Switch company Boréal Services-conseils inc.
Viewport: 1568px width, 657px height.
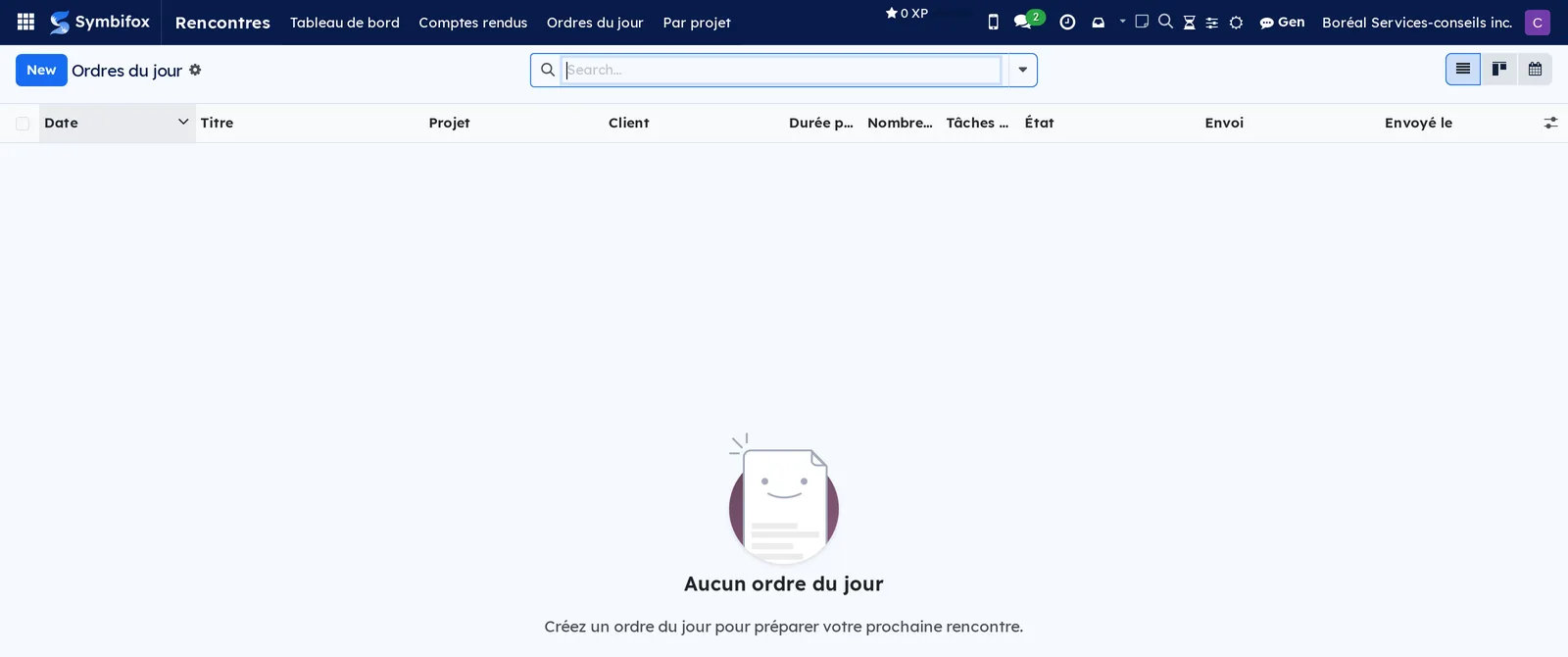(x=1416, y=22)
